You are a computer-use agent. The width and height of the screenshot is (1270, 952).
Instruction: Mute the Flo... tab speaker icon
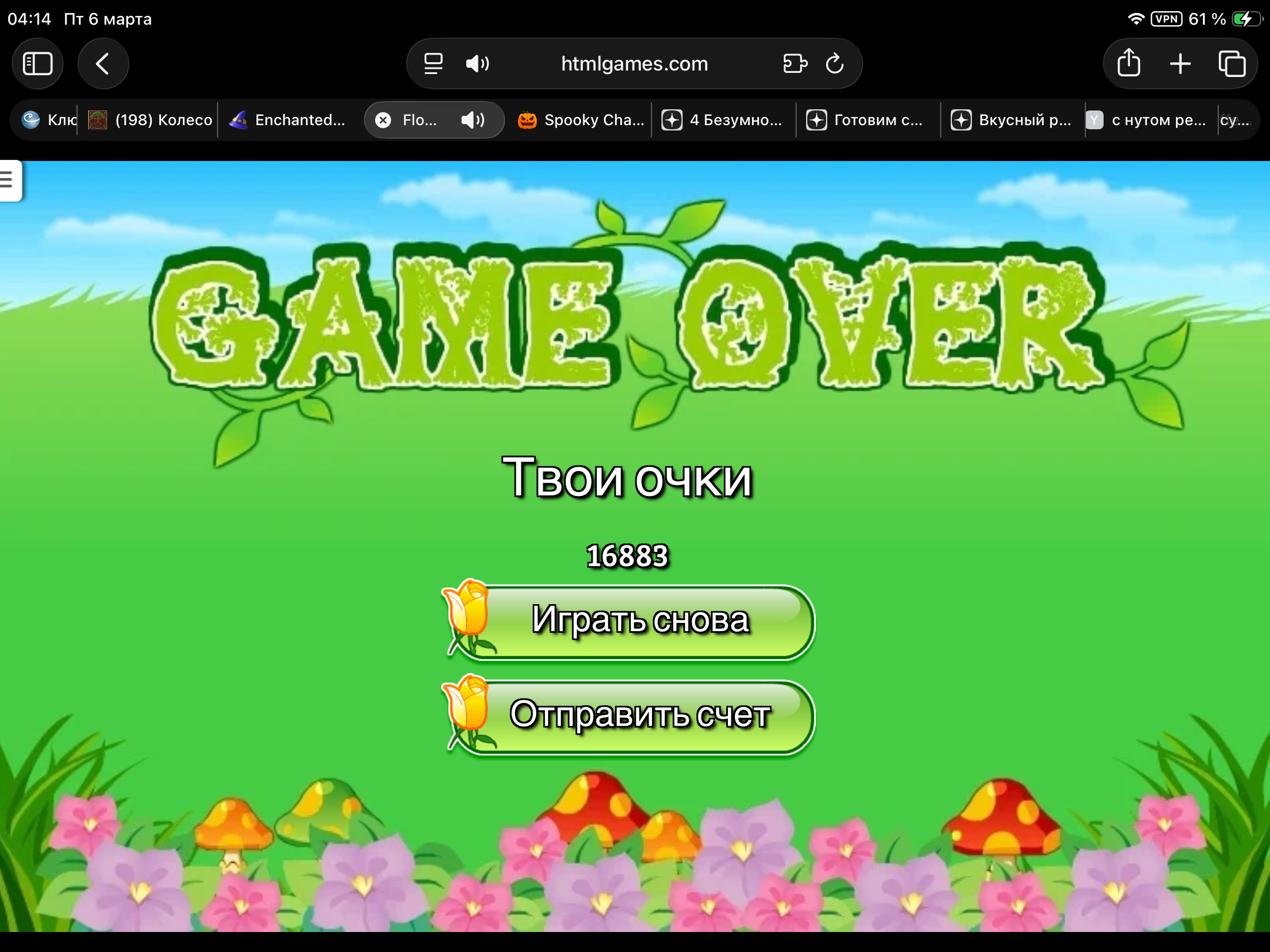[472, 120]
